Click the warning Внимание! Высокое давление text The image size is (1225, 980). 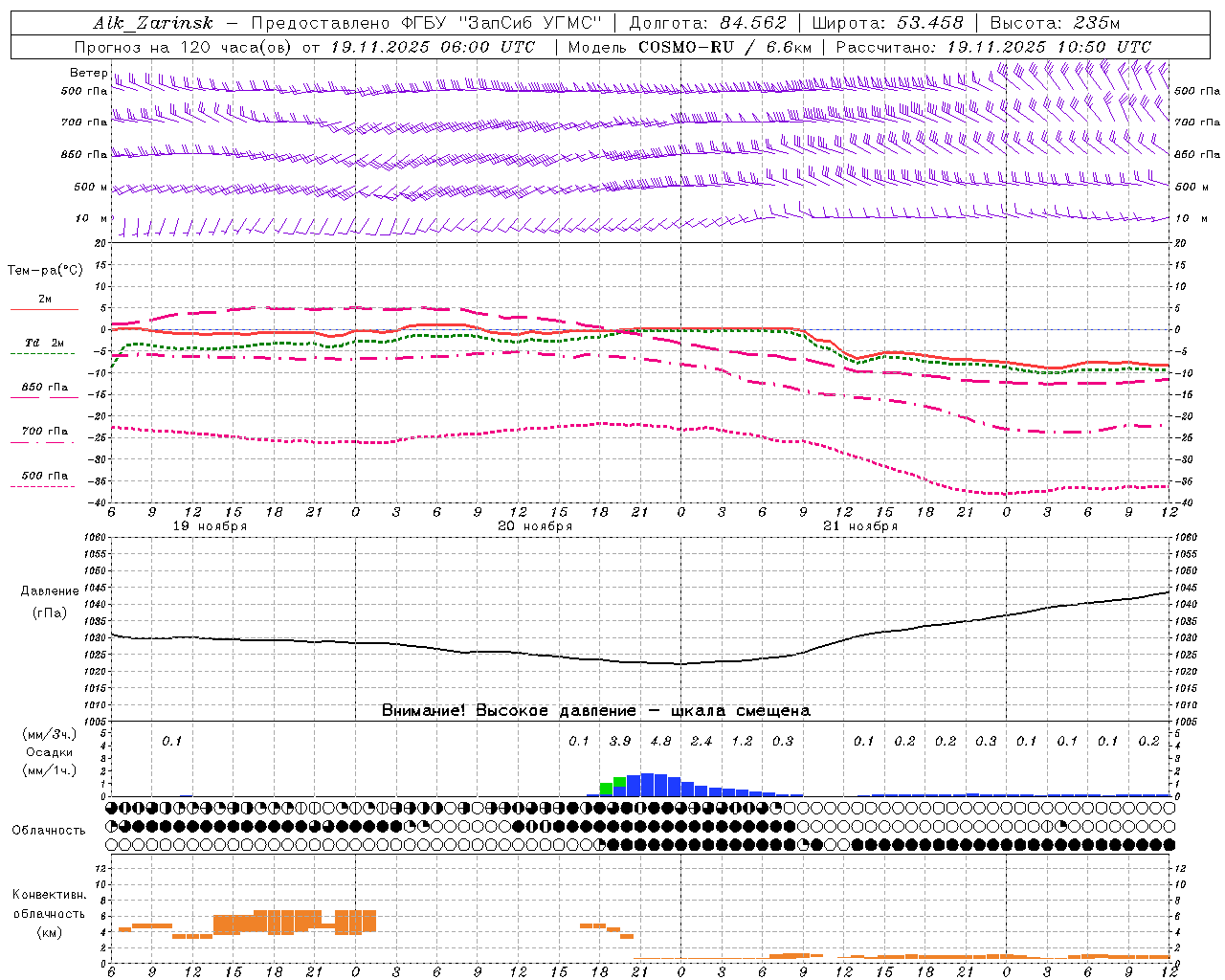pyautogui.click(x=596, y=711)
